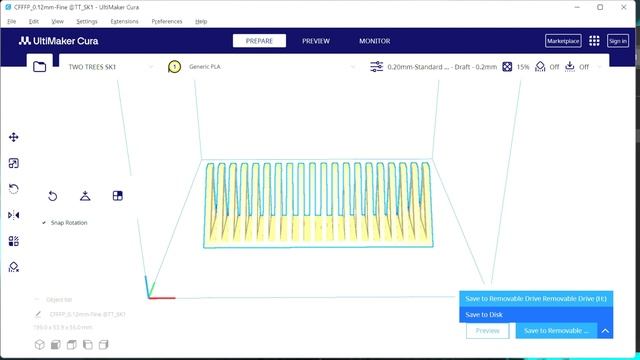Select the comb model on build plate
640x360 pixels.
pos(318,204)
